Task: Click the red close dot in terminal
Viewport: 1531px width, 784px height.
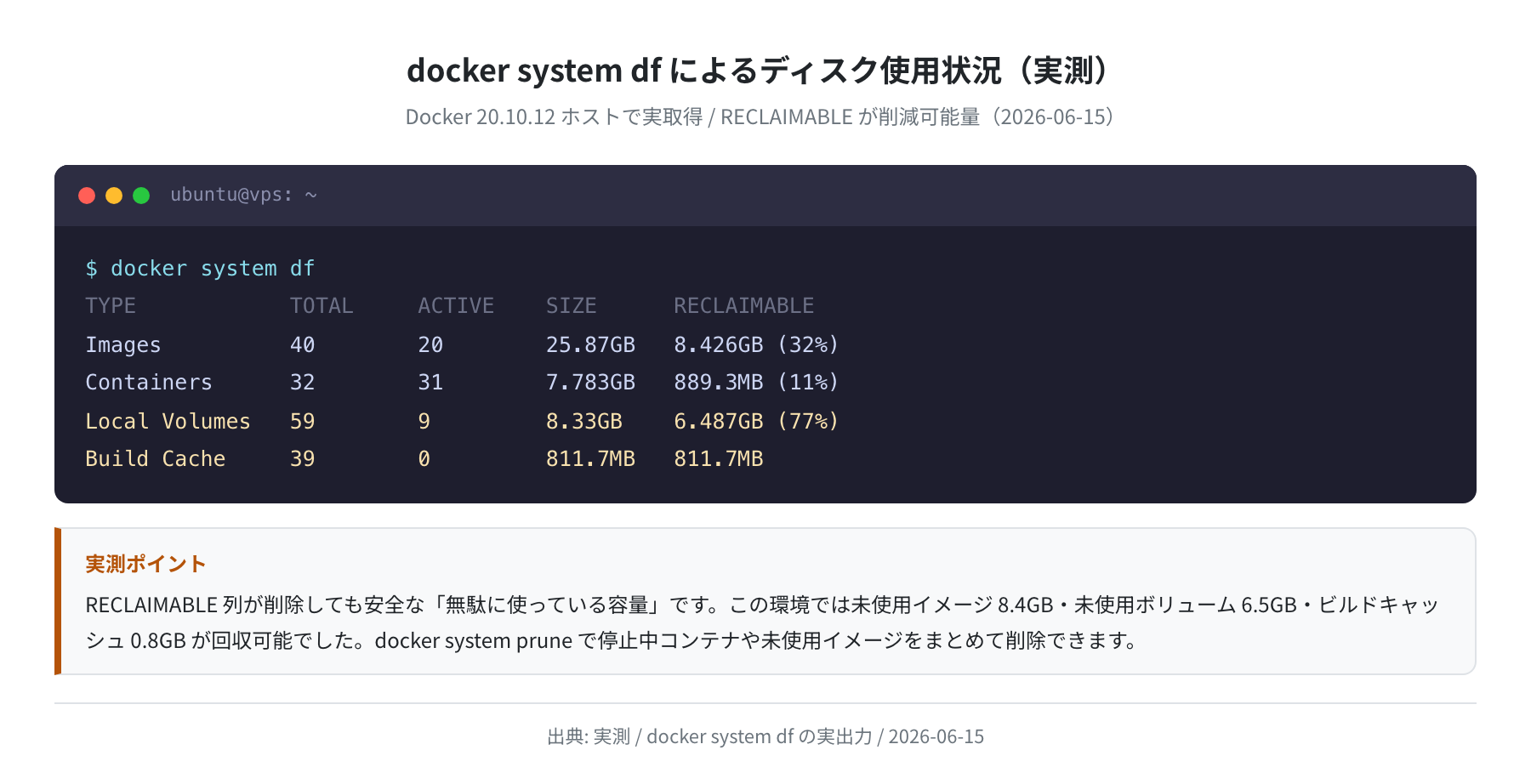Action: (x=87, y=196)
